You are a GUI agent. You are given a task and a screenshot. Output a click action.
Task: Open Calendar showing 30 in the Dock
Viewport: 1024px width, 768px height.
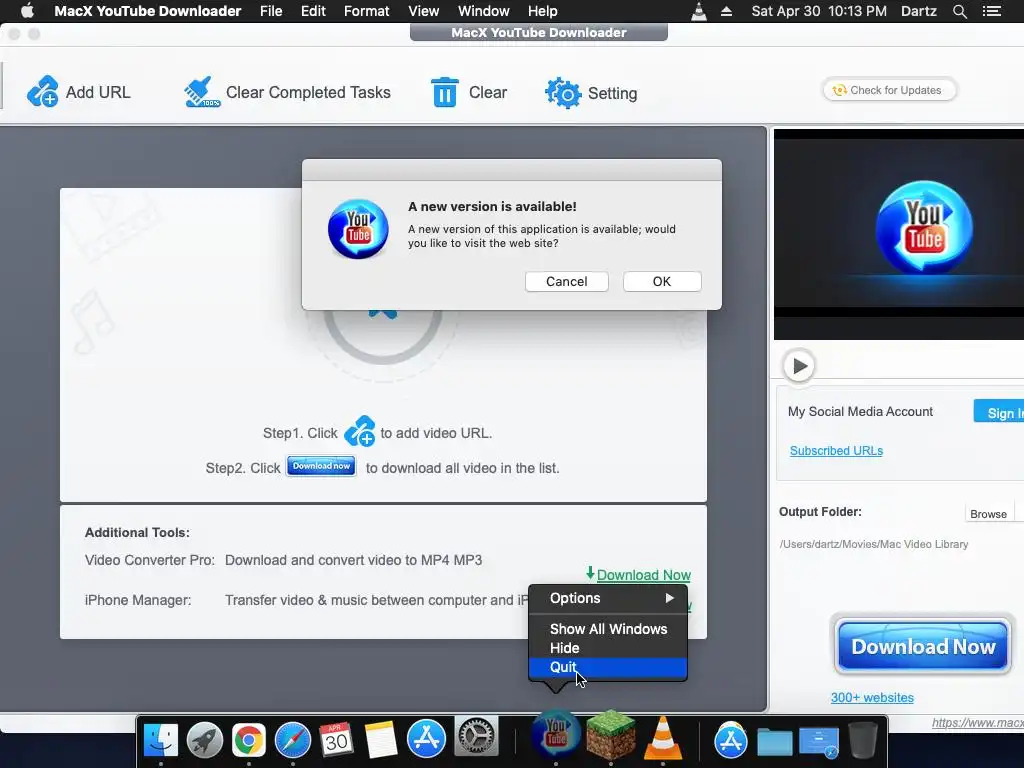pos(337,740)
